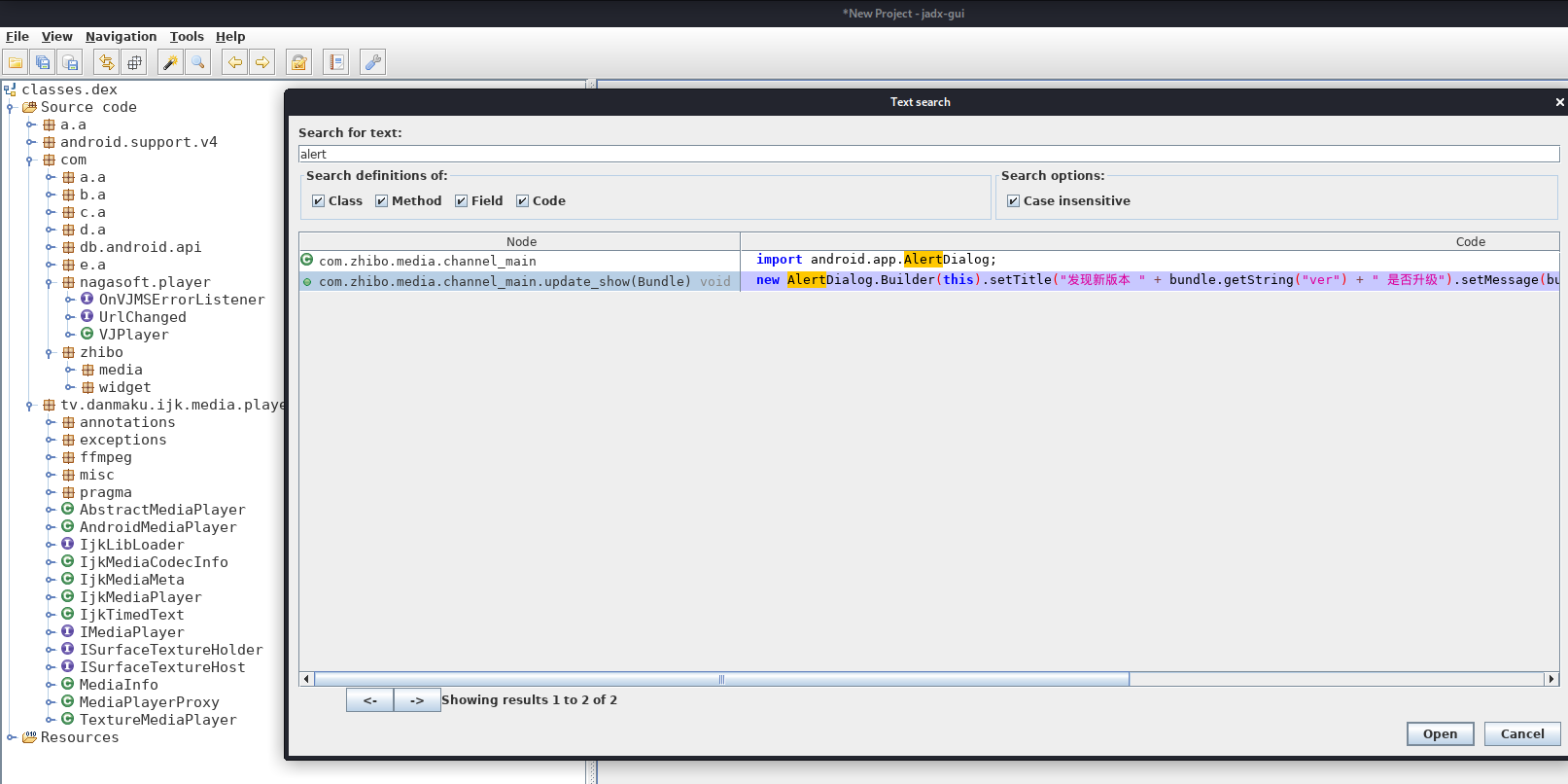1568x784 pixels.
Task: Click the OnVJMSErrorListener interface icon
Action: pyautogui.click(x=87, y=300)
